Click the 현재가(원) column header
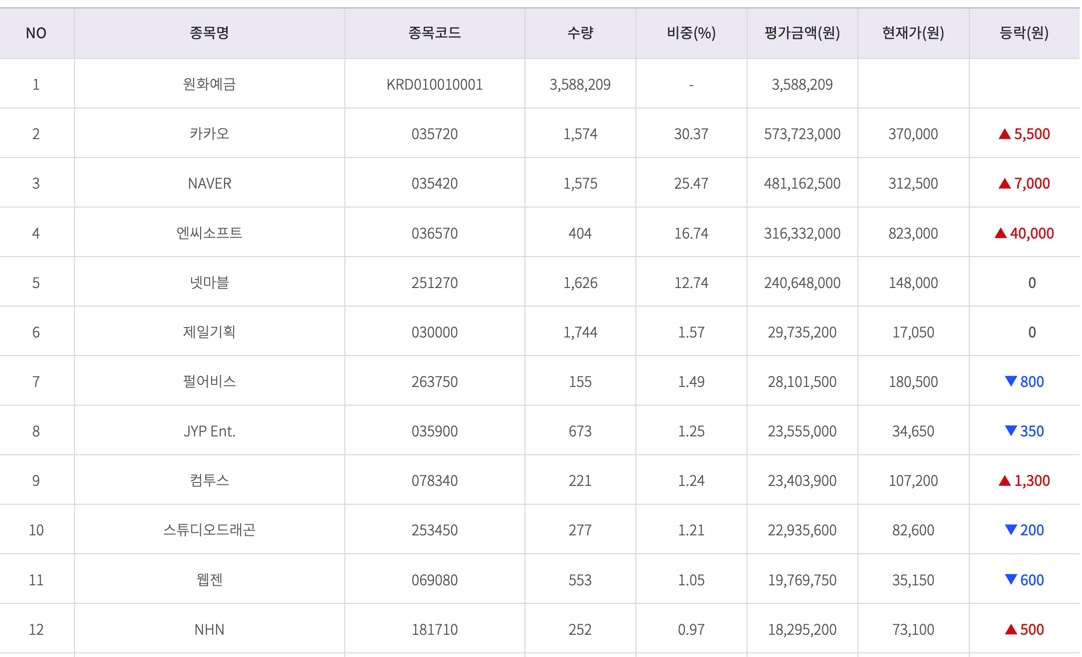Screen dimensions: 1082x657 [913, 32]
